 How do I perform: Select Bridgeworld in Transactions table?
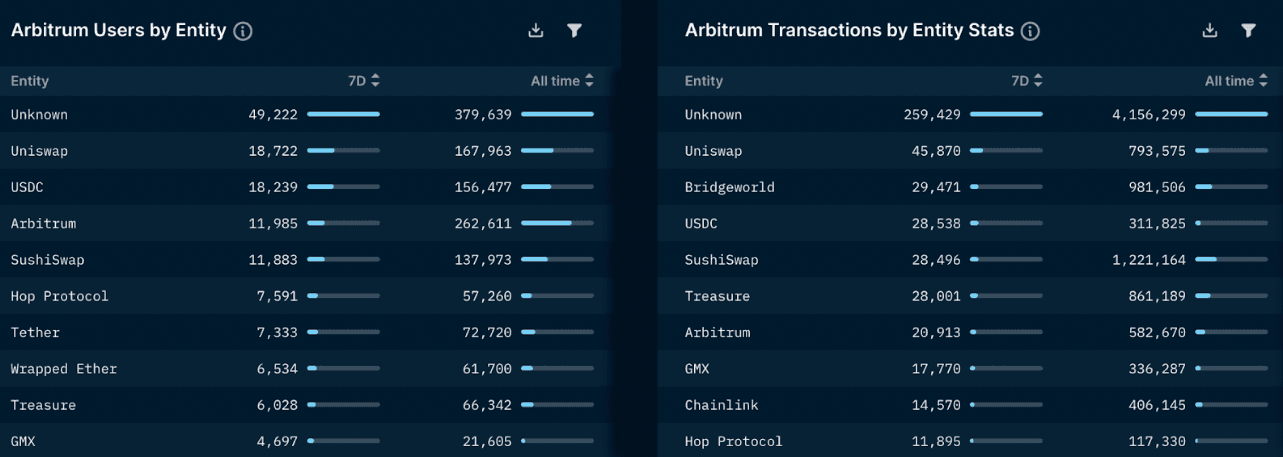point(729,187)
